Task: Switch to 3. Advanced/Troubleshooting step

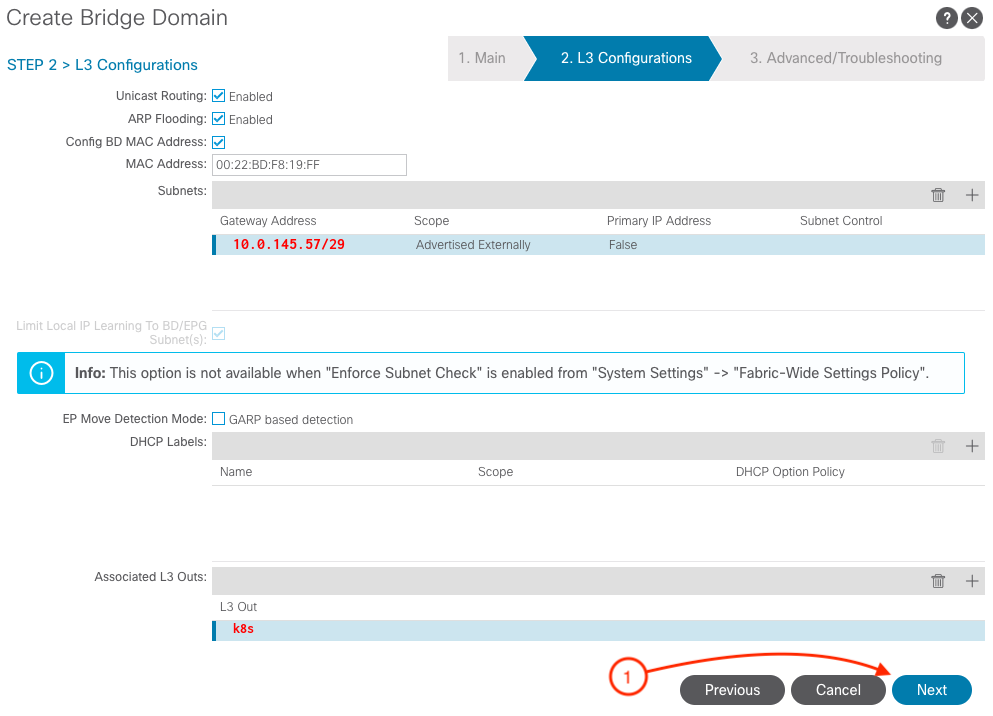Action: (845, 58)
